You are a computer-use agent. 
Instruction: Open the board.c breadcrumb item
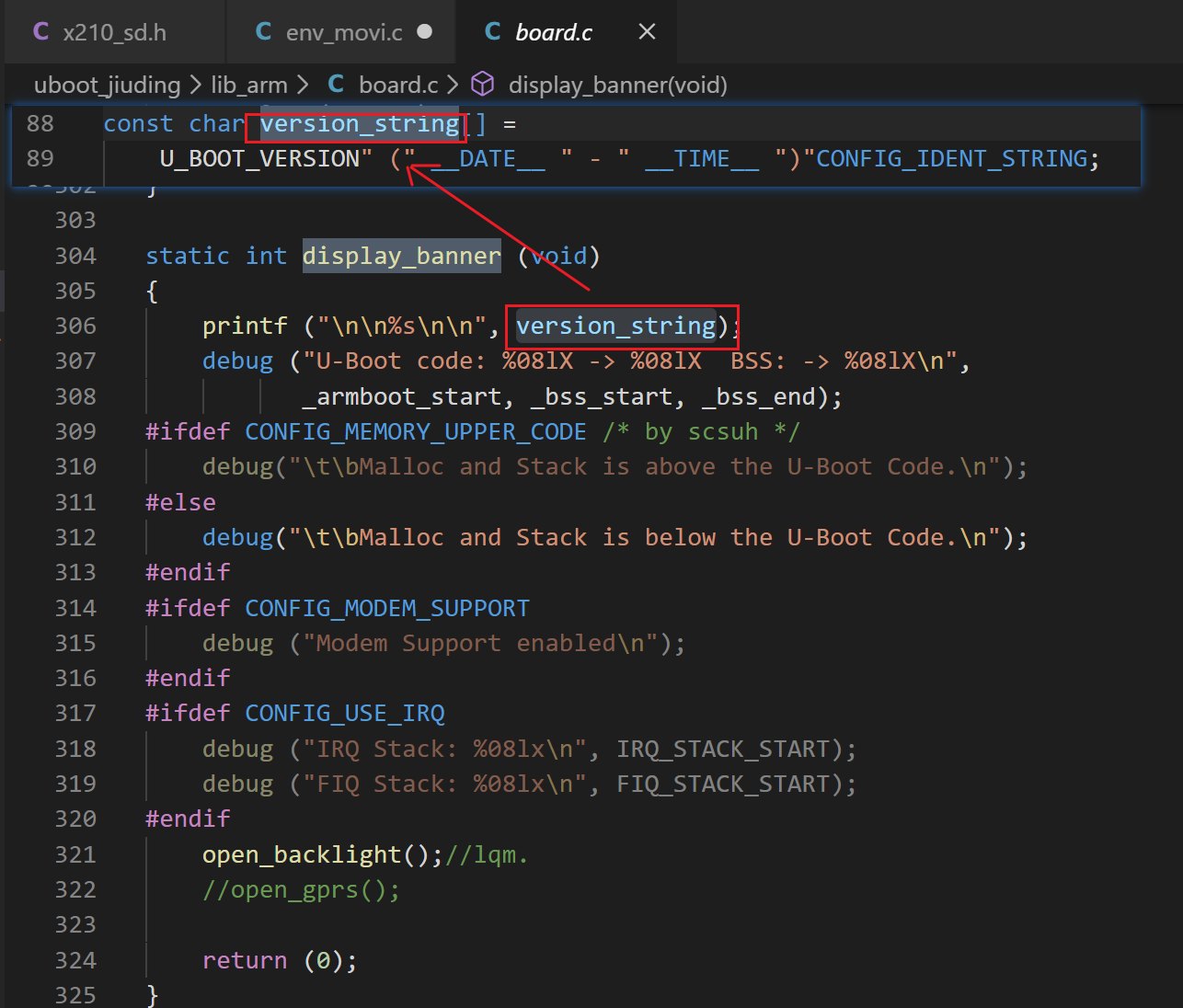tap(398, 85)
